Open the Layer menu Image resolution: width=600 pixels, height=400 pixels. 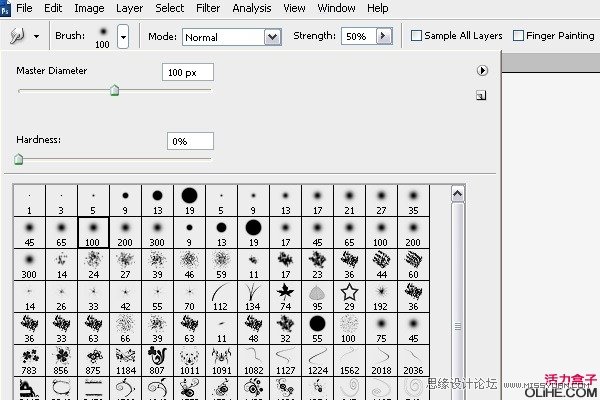(129, 8)
